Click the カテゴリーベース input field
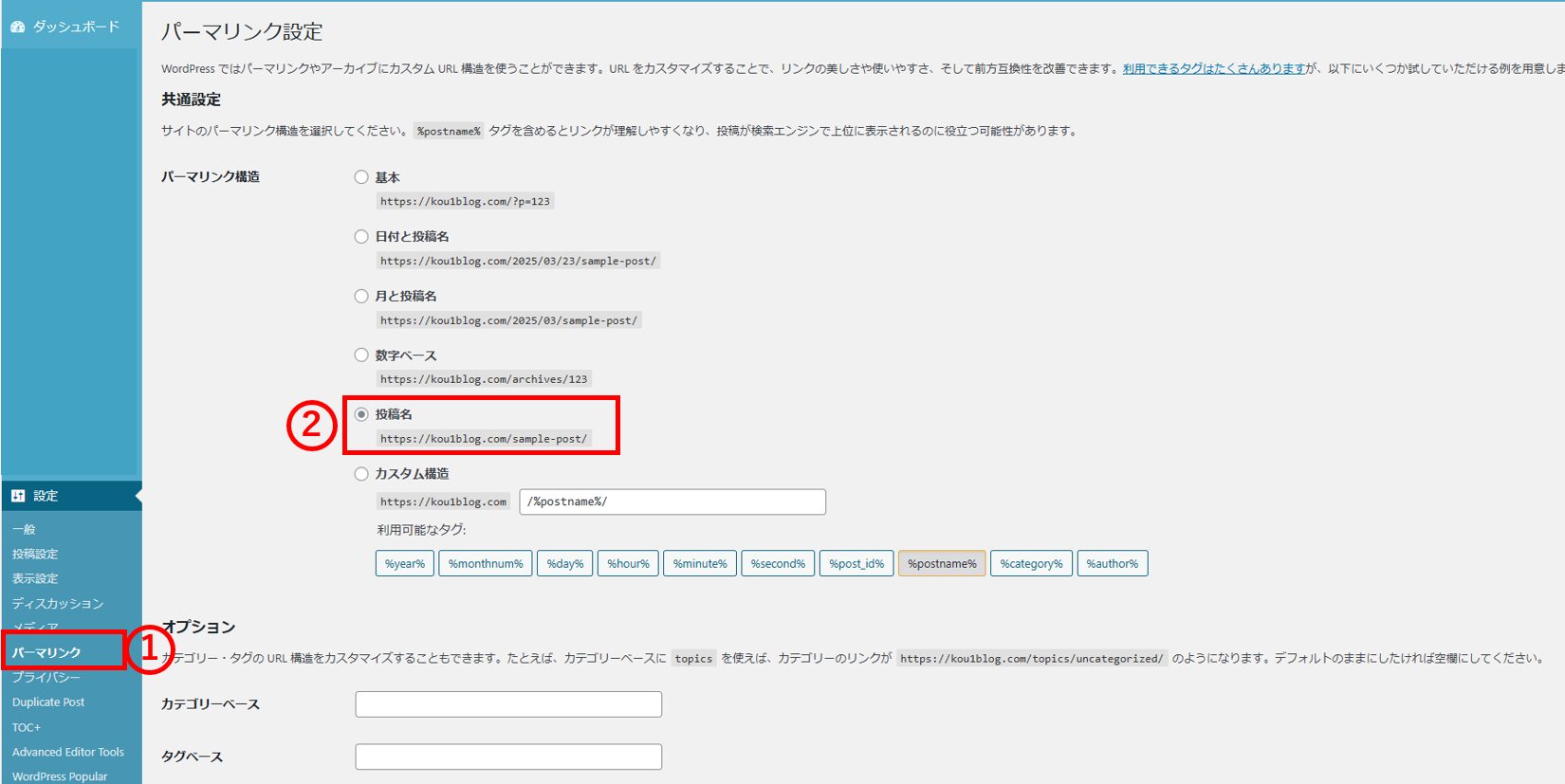1565x784 pixels. (x=508, y=704)
